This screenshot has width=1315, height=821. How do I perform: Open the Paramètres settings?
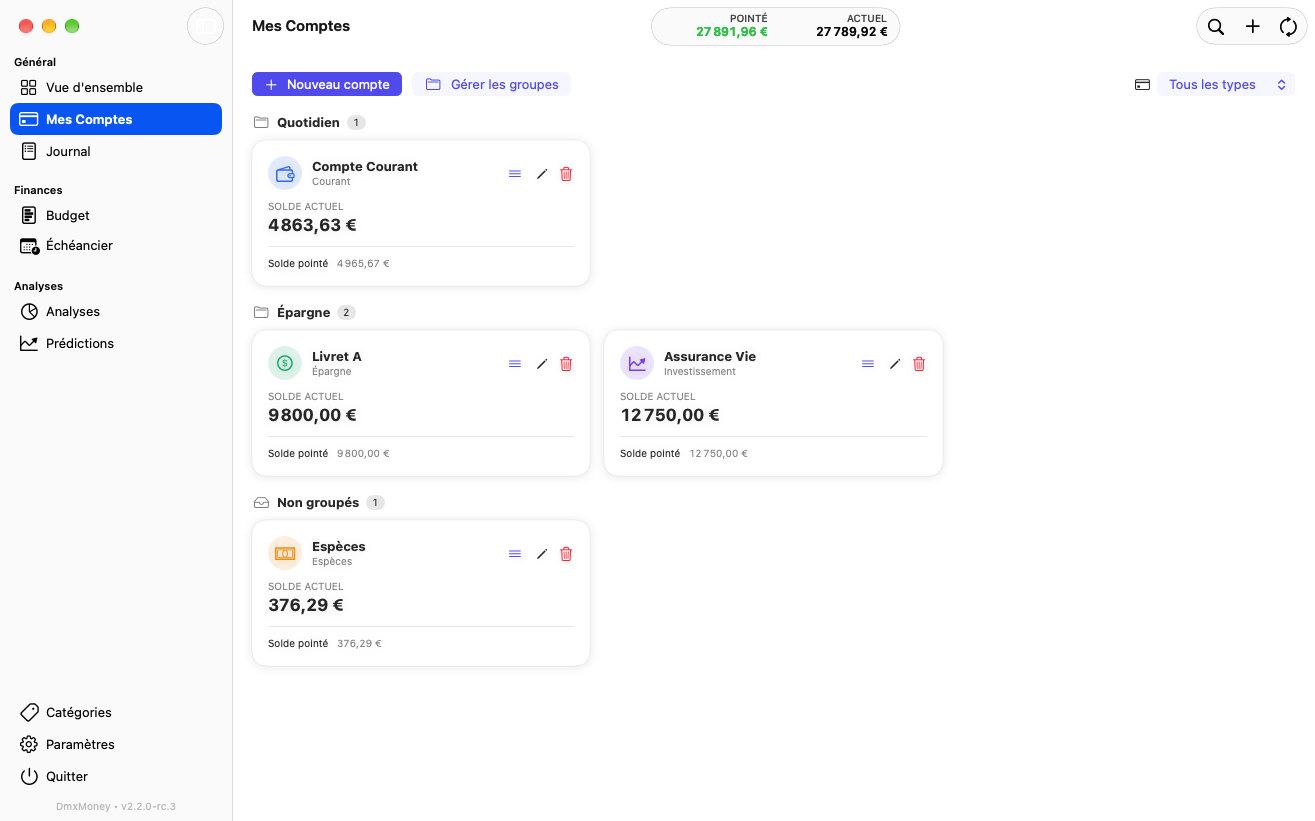click(116, 744)
